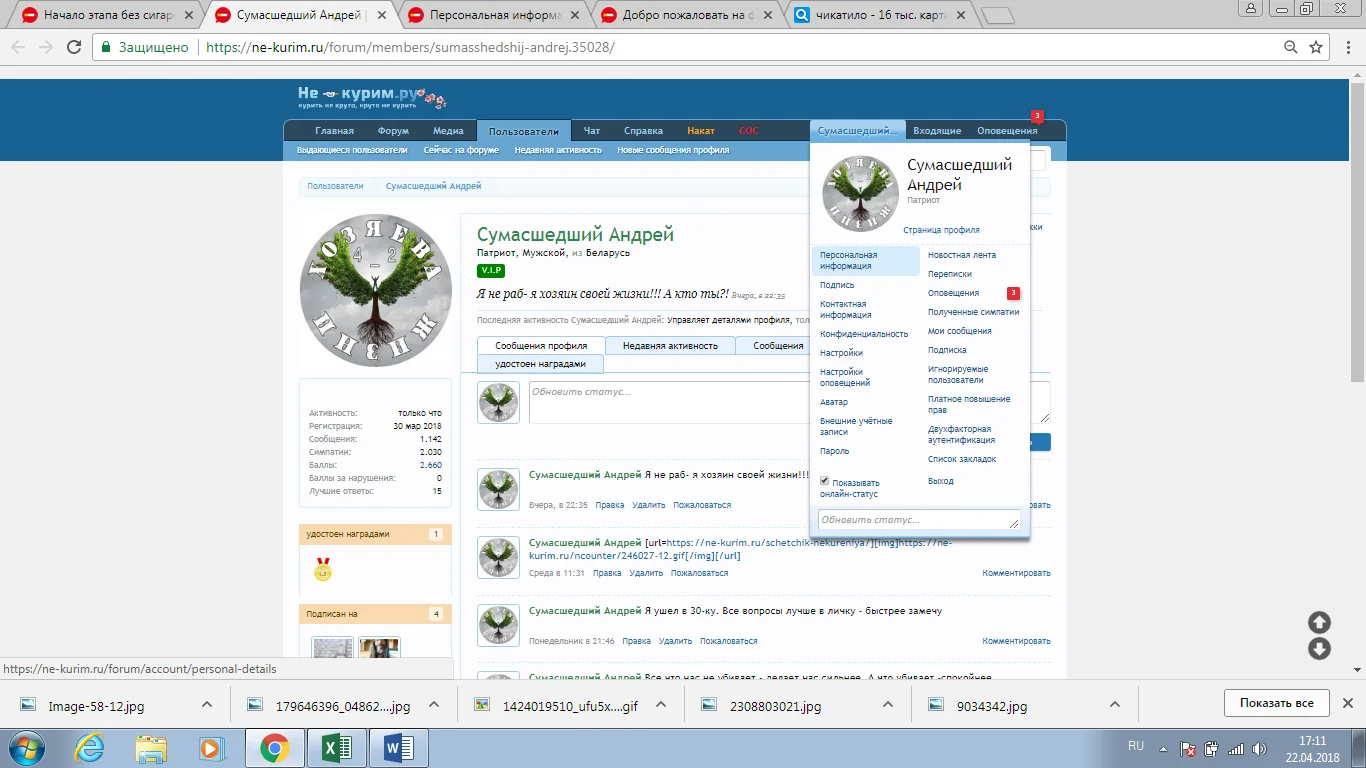The width and height of the screenshot is (1366, 768).
Task: Click the scroll-to-top arrow icon
Action: 1319,622
